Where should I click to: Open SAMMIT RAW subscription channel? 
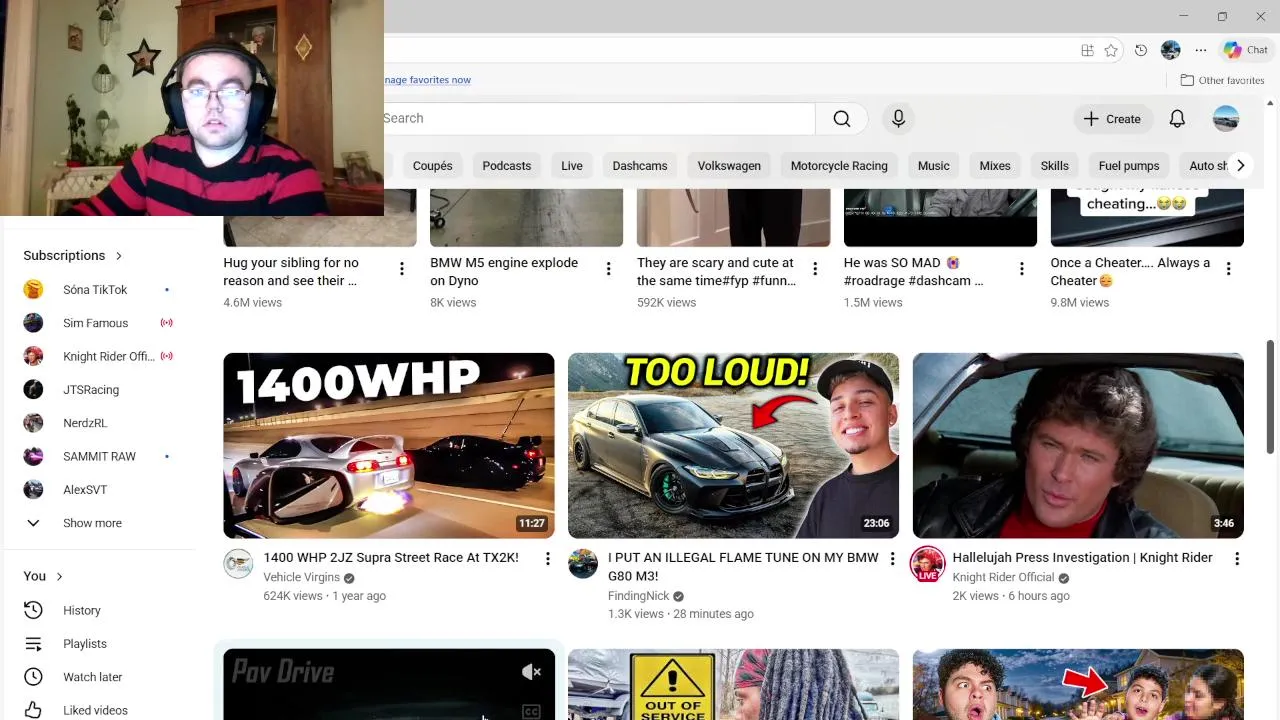click(99, 457)
